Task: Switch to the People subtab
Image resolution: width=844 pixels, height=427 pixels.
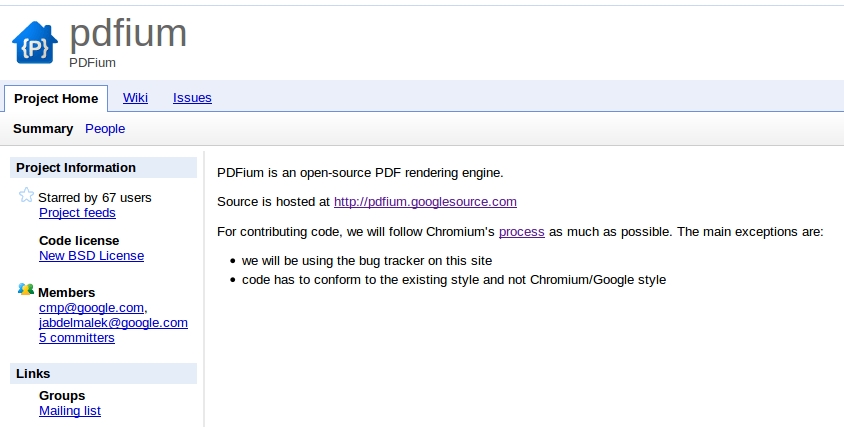Action: [x=105, y=129]
